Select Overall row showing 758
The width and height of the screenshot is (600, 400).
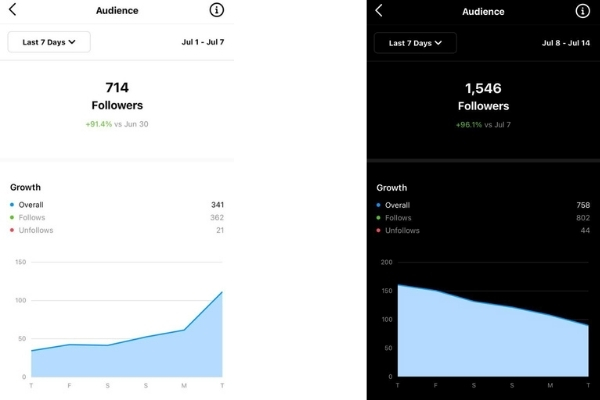[x=483, y=205]
